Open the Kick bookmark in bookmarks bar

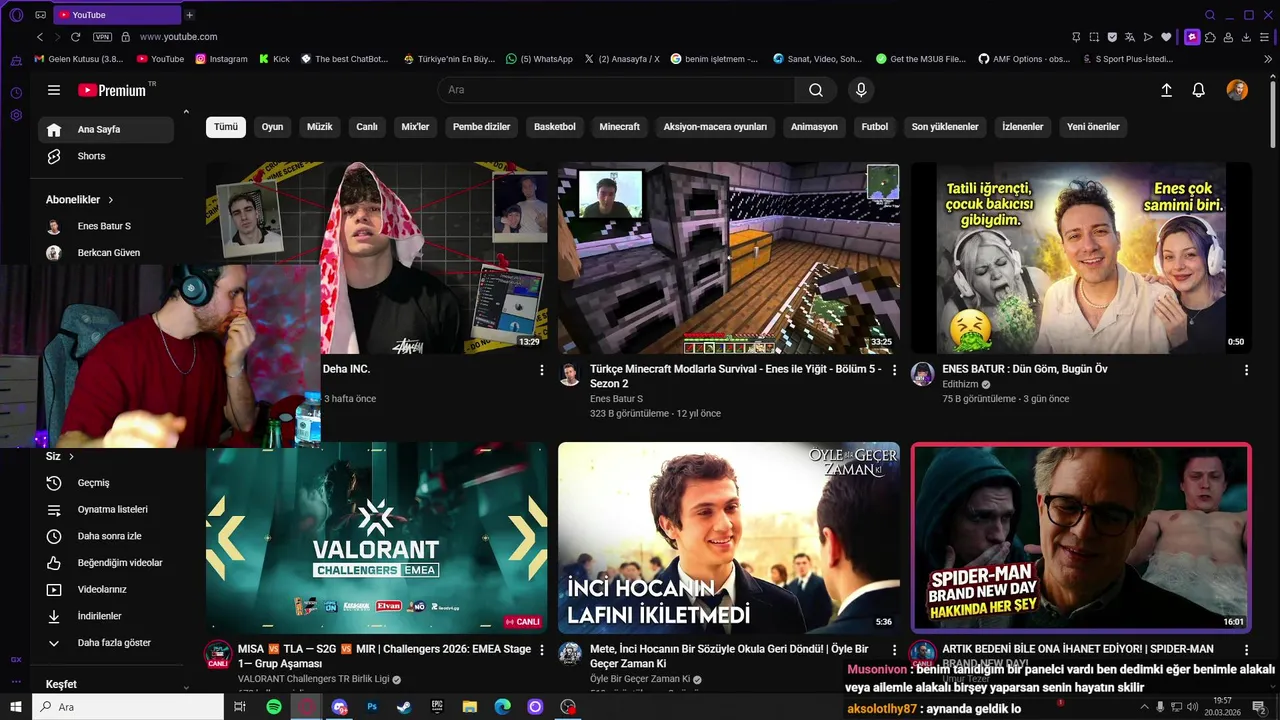(x=274, y=59)
